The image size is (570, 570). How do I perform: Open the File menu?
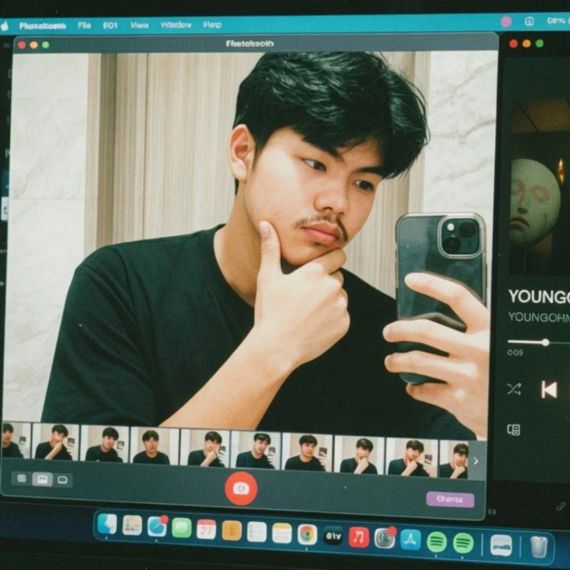[84, 25]
